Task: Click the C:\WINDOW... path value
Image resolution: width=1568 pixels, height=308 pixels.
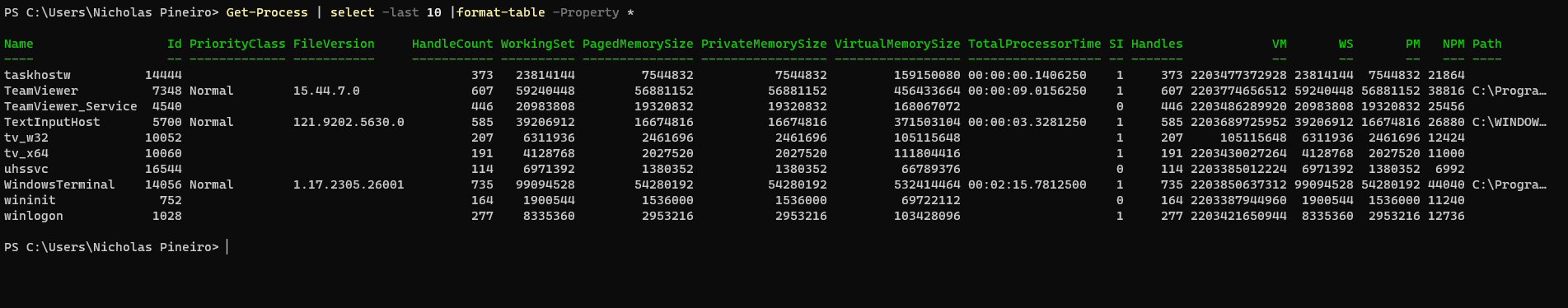Action: tap(1509, 122)
